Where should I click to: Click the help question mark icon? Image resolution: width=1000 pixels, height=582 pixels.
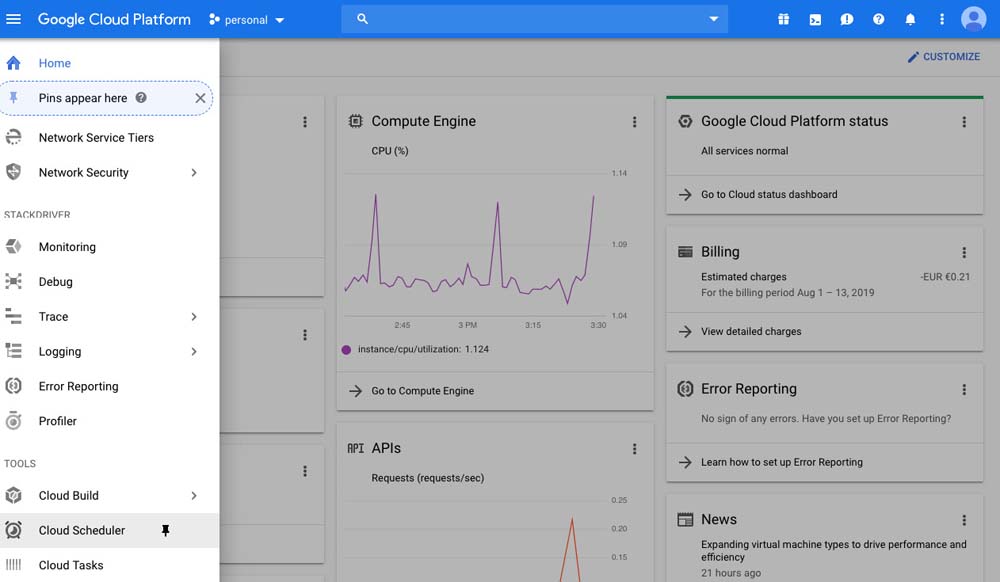click(x=878, y=19)
